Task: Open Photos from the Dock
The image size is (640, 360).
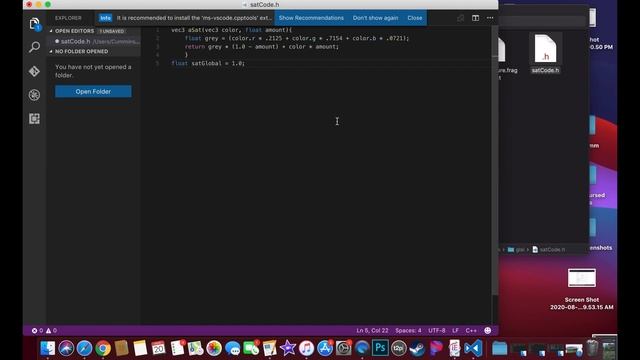Action: [x=214, y=348]
